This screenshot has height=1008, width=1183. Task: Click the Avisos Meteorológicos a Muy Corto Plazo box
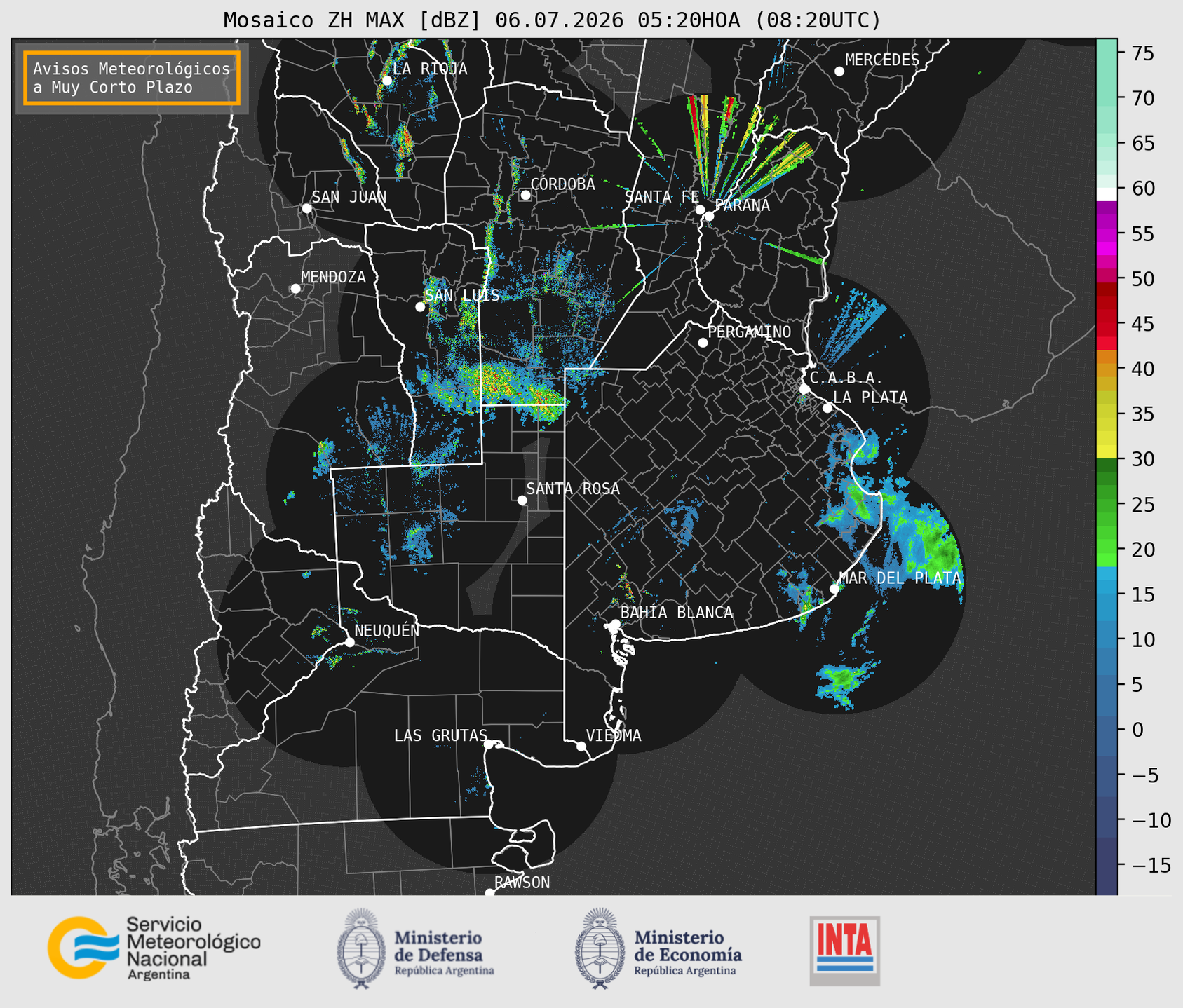(x=132, y=78)
